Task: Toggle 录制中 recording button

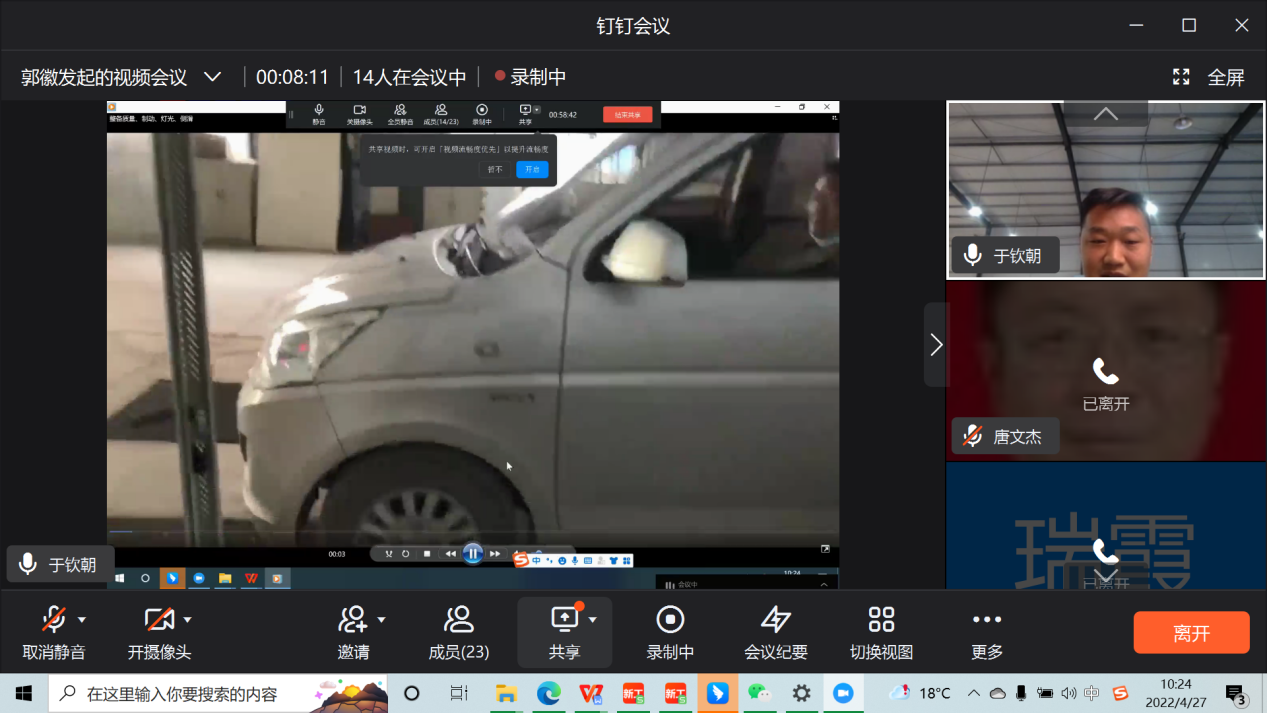Action: click(670, 621)
